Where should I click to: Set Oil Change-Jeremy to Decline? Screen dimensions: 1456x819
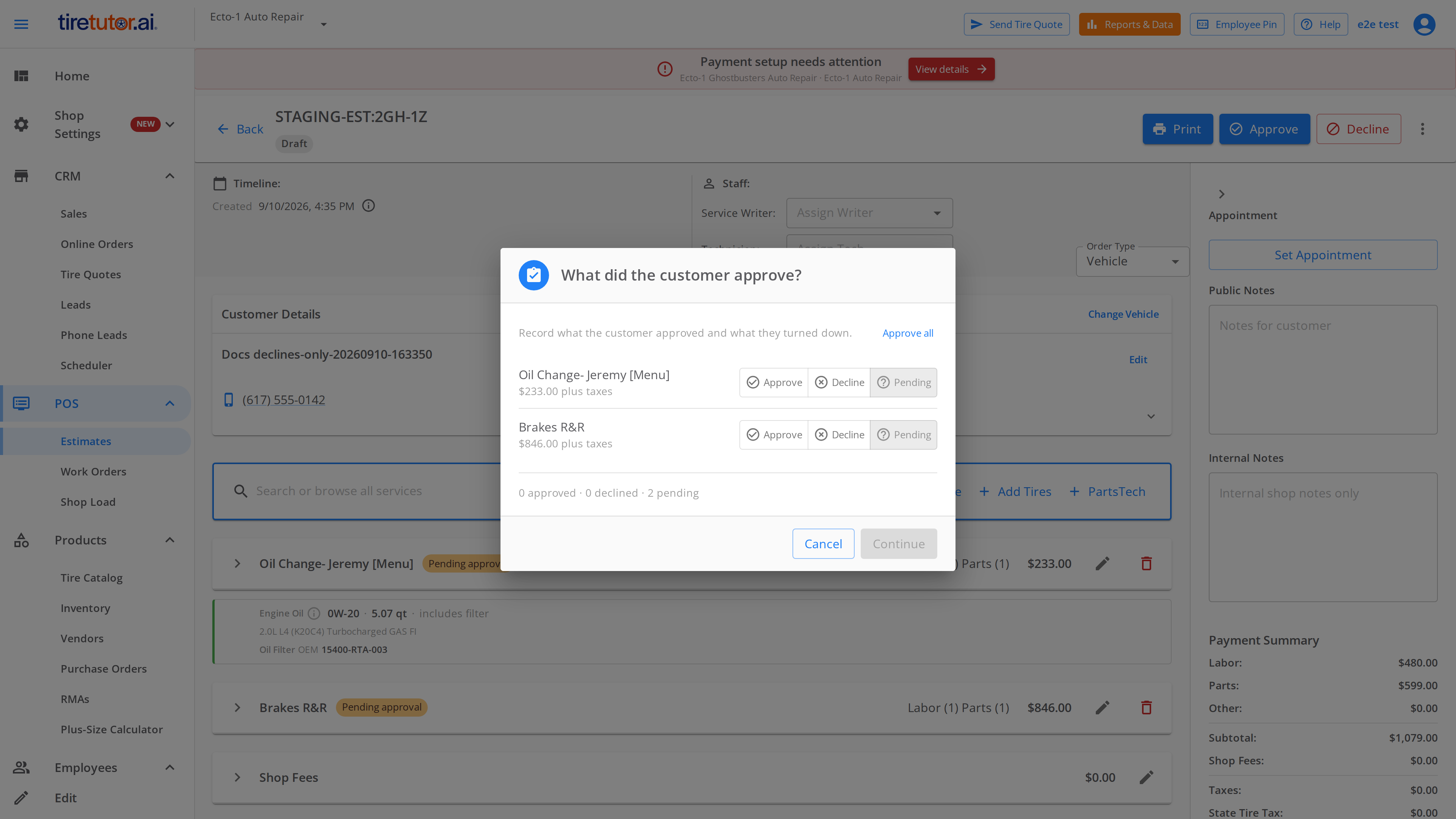(x=839, y=383)
